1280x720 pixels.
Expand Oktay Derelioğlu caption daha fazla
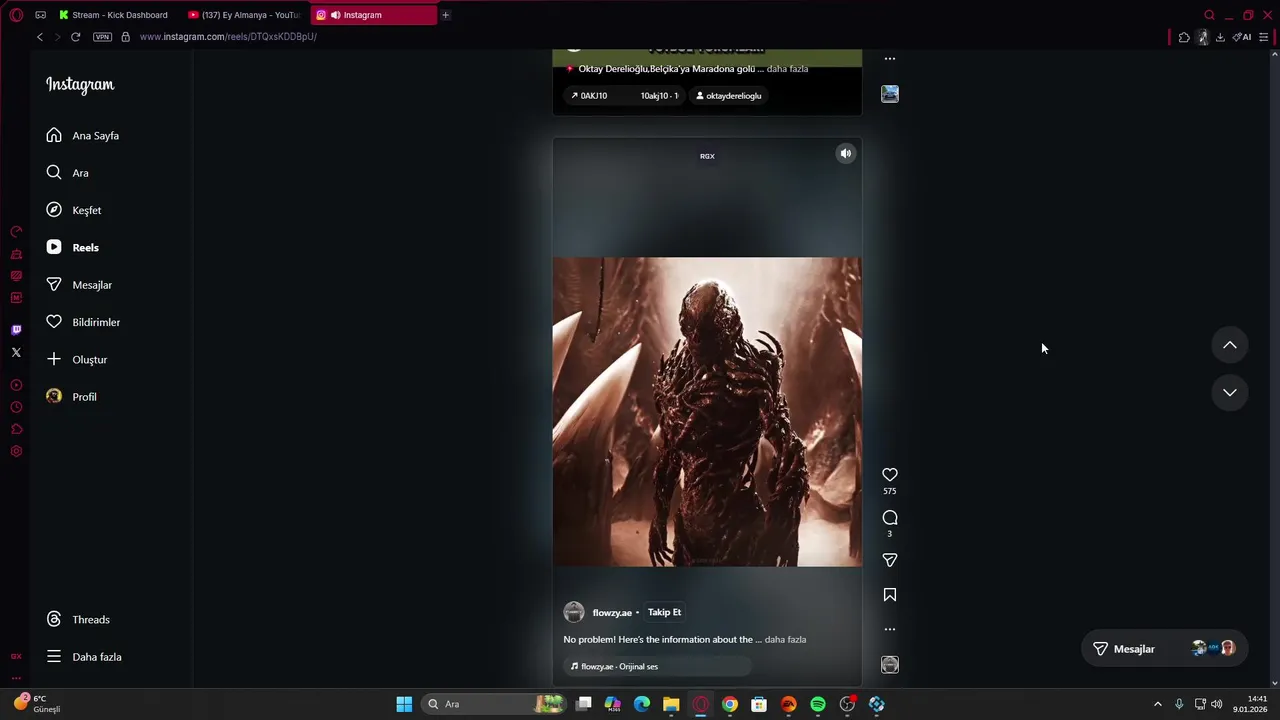click(x=787, y=69)
